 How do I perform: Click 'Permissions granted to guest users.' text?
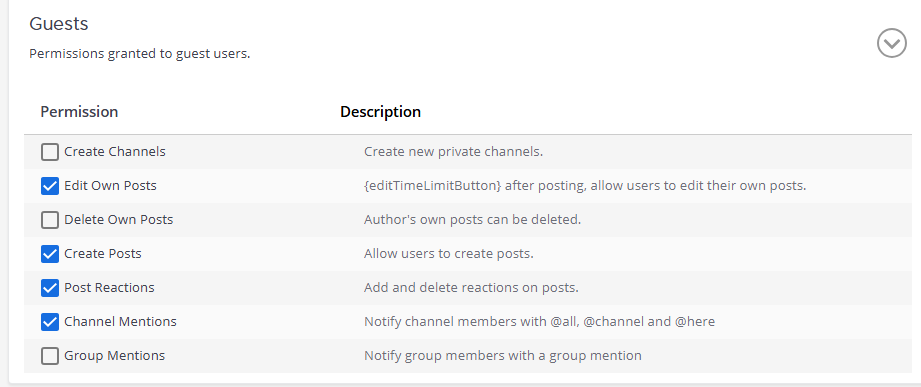pos(140,54)
